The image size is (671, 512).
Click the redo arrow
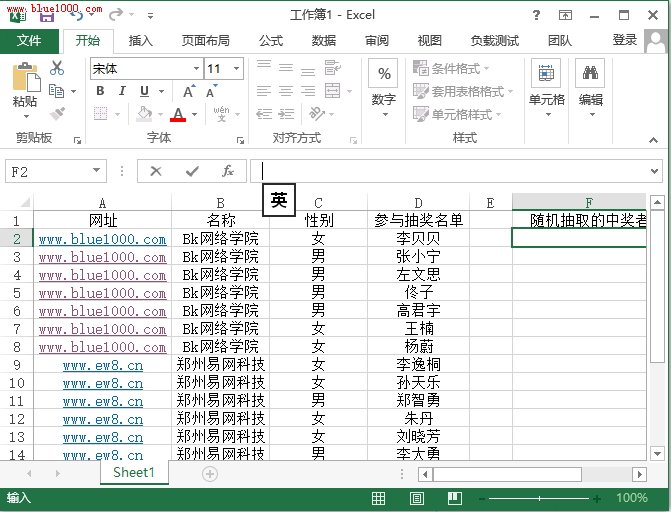116,15
